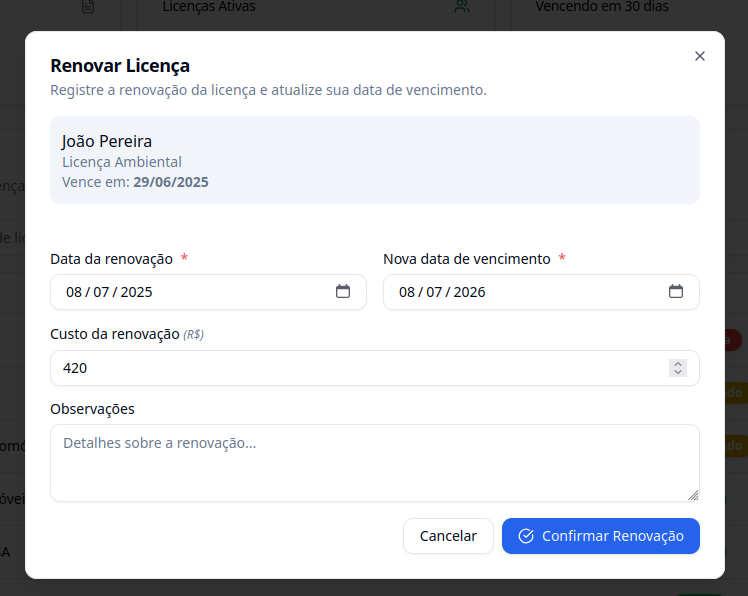The width and height of the screenshot is (748, 596).
Task: Click the Nova data de vencimento date field
Action: [541, 292]
